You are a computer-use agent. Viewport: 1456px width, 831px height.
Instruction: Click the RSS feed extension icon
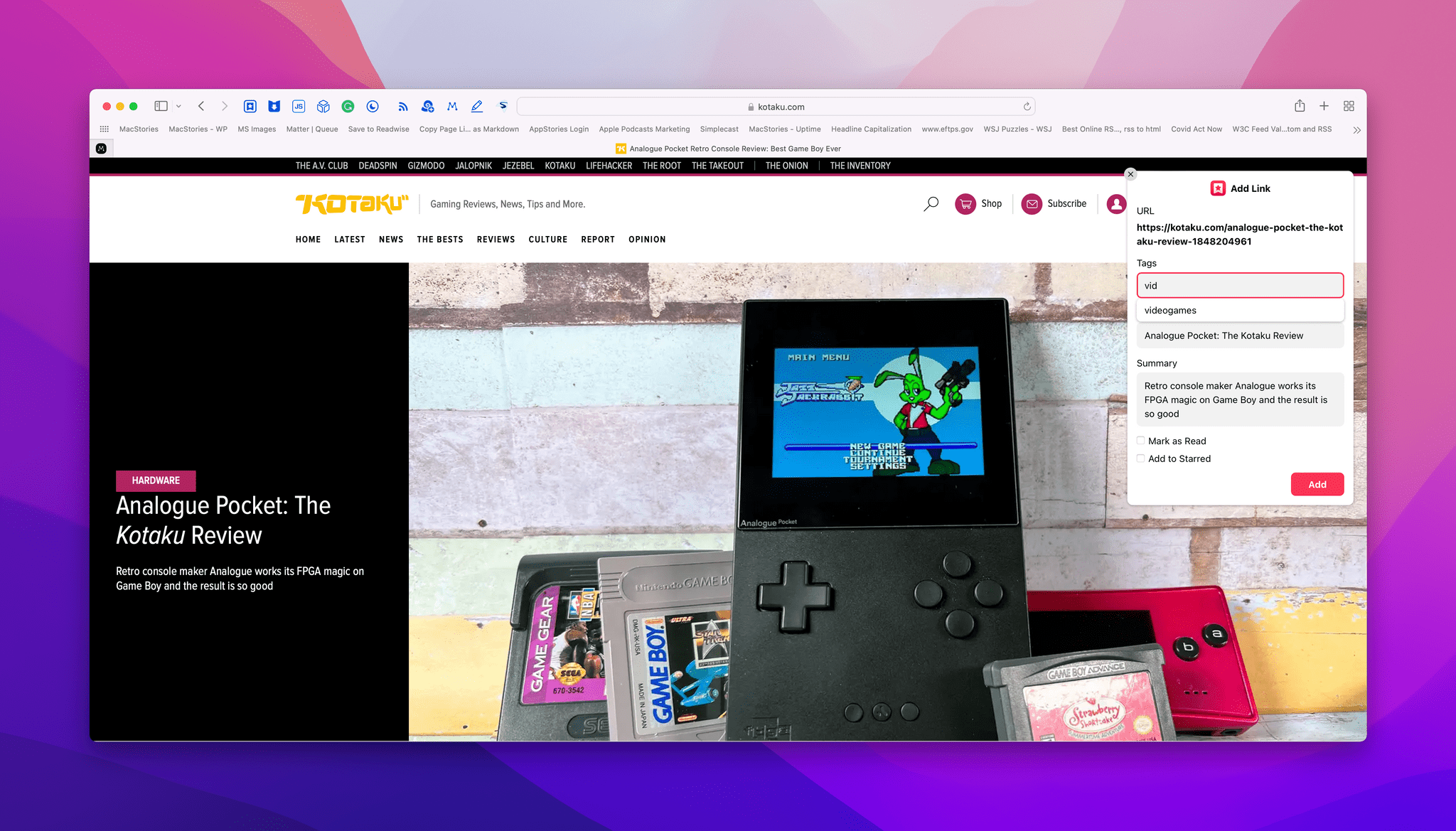403,106
